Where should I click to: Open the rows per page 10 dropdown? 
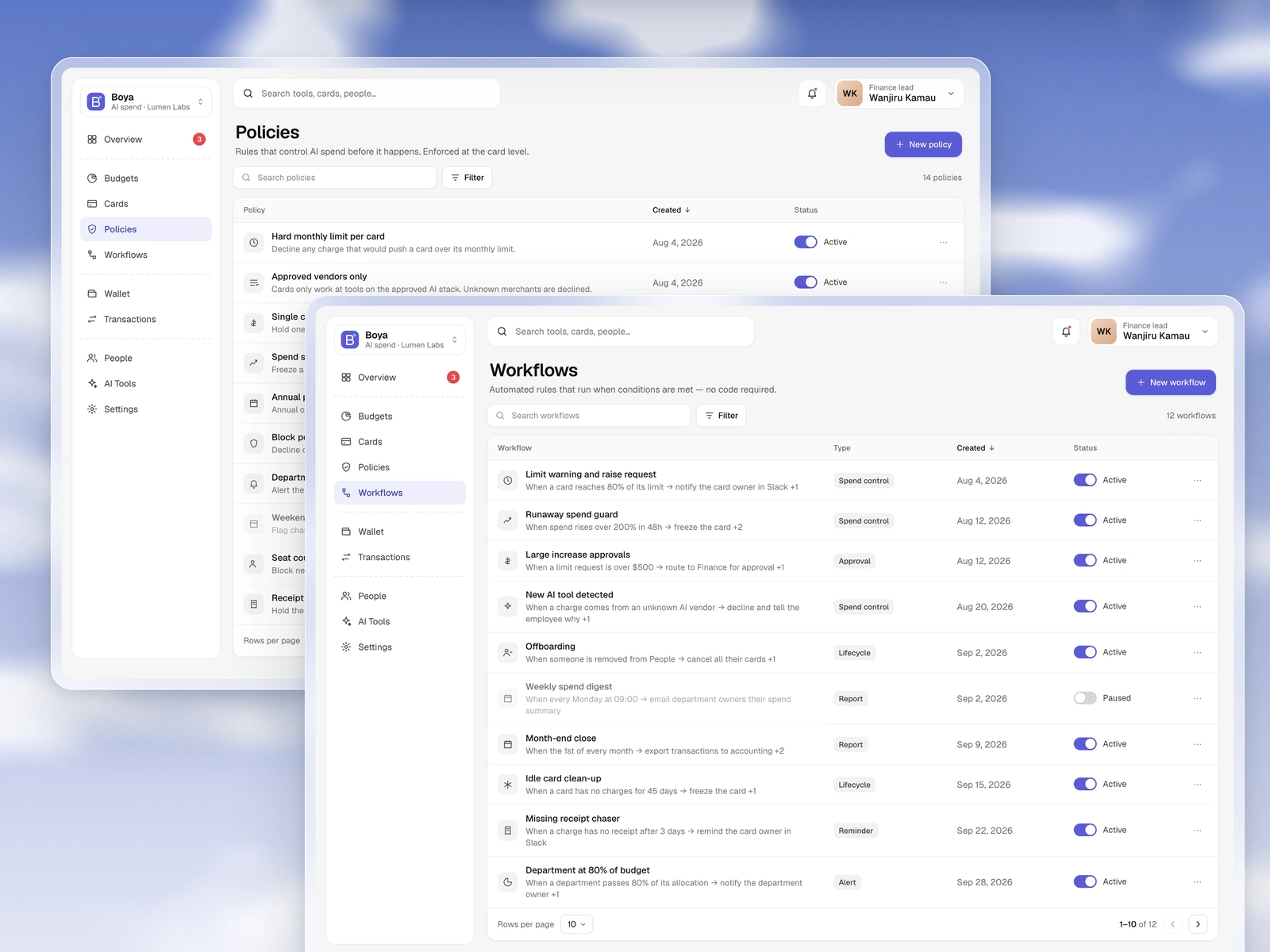(x=577, y=924)
